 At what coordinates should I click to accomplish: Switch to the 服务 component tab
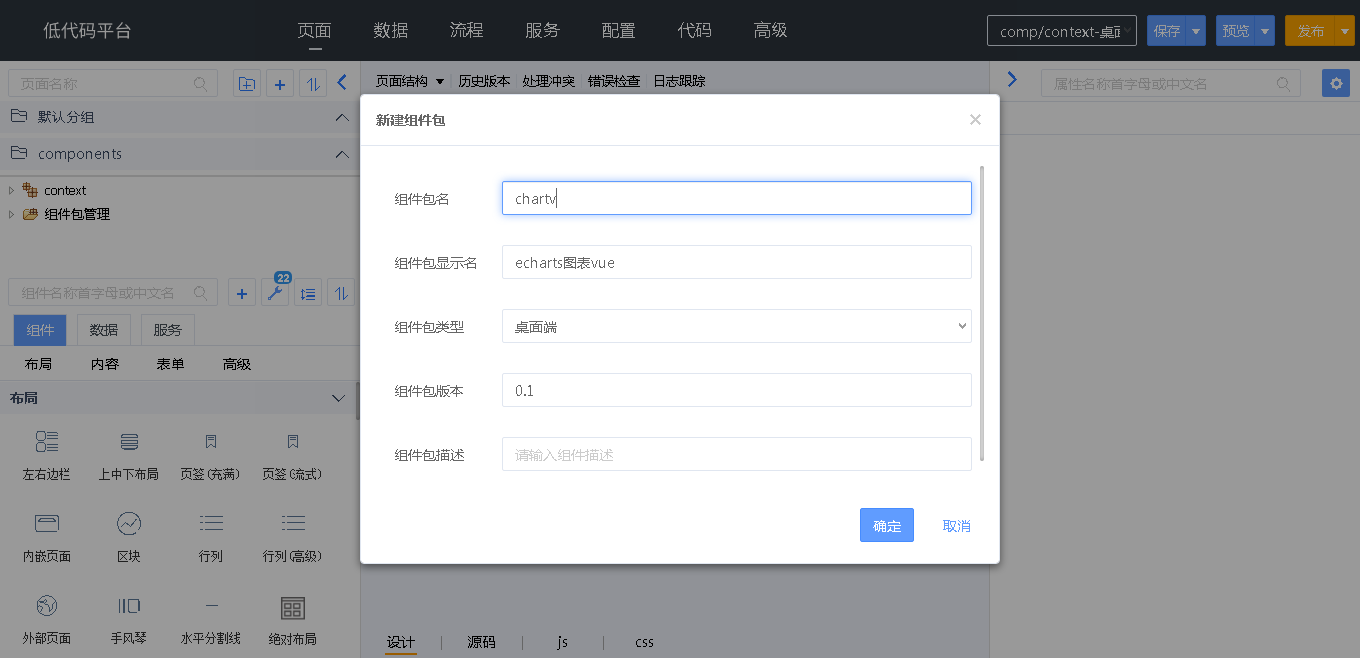point(167,330)
